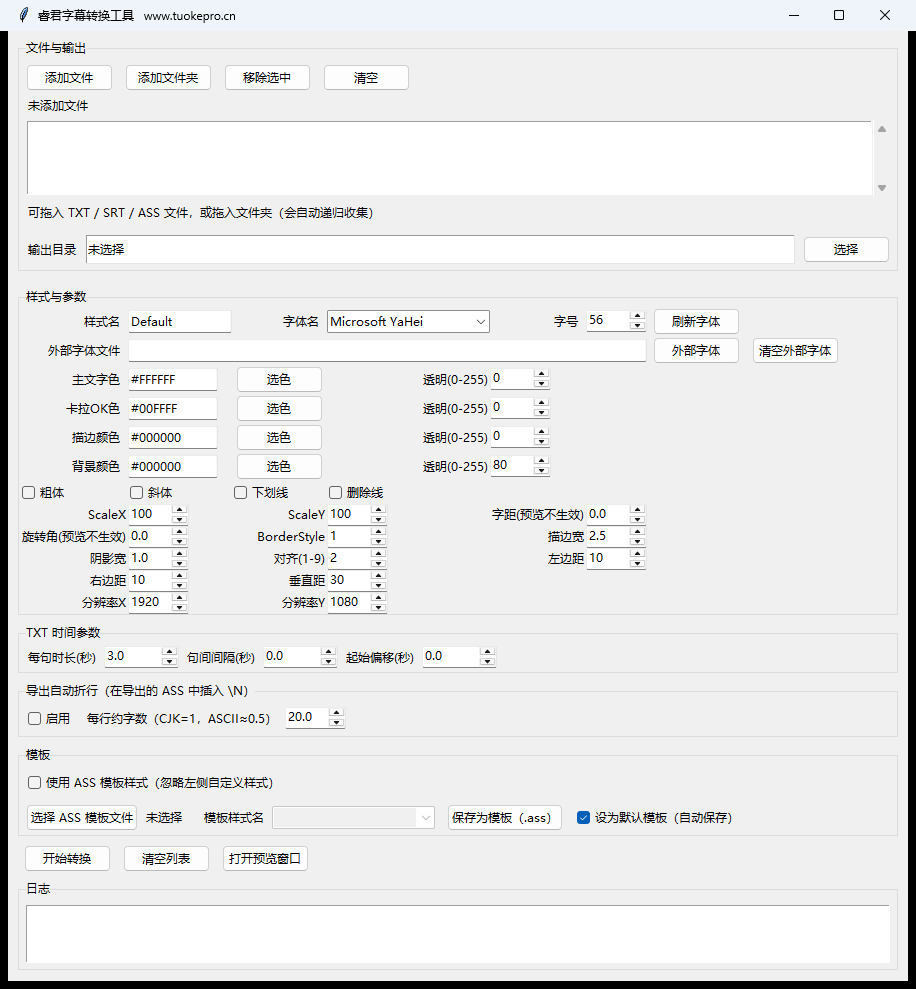Increase ScaleX value with up arrow
Image resolution: width=916 pixels, height=989 pixels.
coord(180,510)
